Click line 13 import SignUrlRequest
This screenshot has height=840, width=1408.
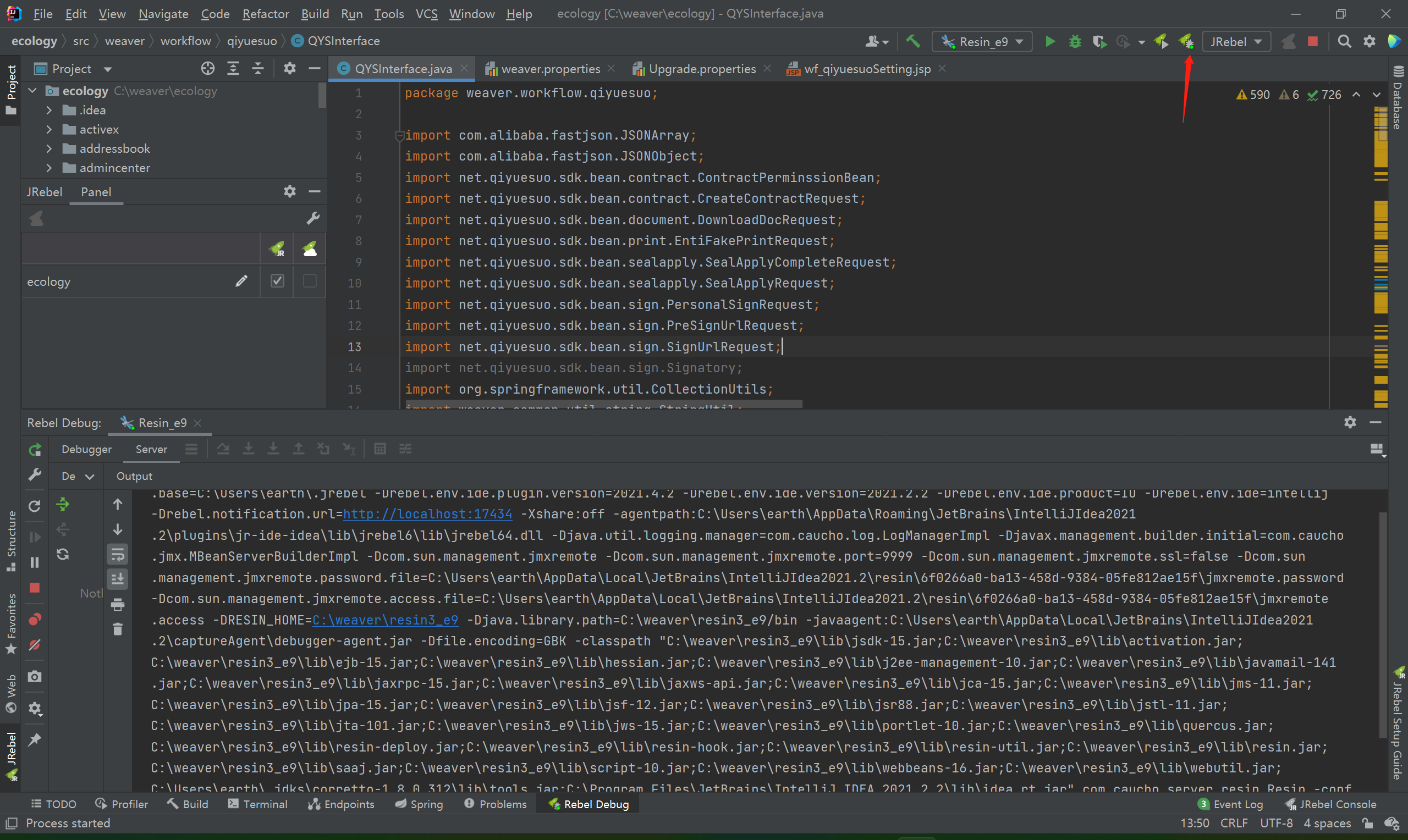click(x=592, y=347)
